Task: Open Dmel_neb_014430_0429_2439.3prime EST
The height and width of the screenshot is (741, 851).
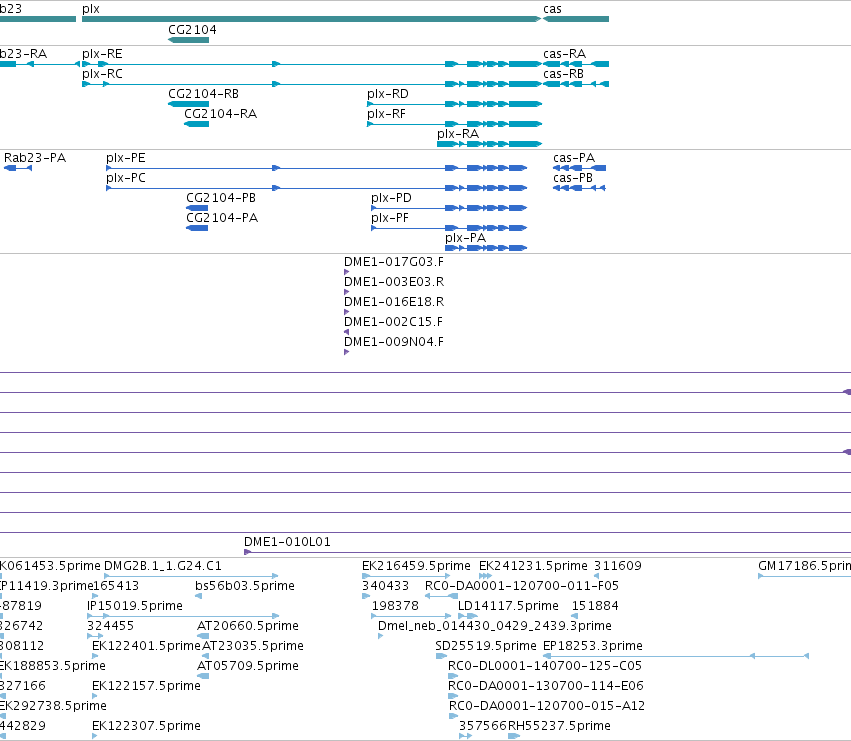Action: tap(380, 636)
